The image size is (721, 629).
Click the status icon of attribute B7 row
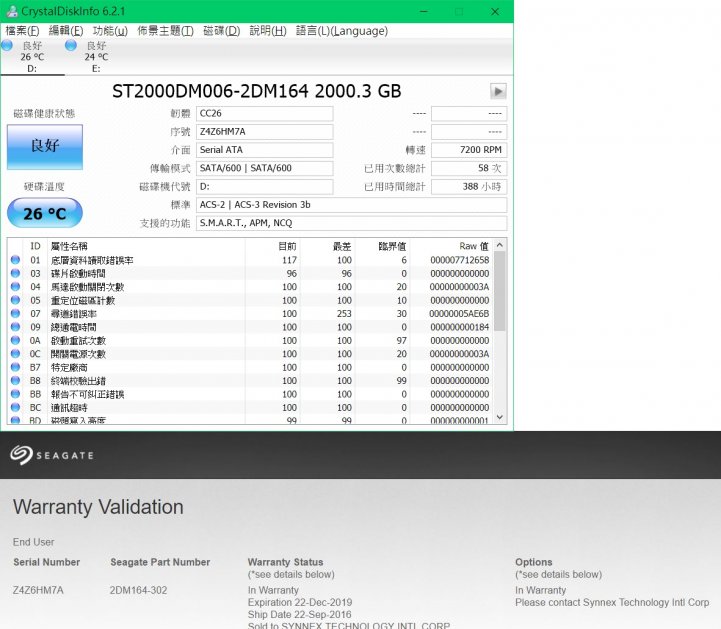[x=15, y=367]
